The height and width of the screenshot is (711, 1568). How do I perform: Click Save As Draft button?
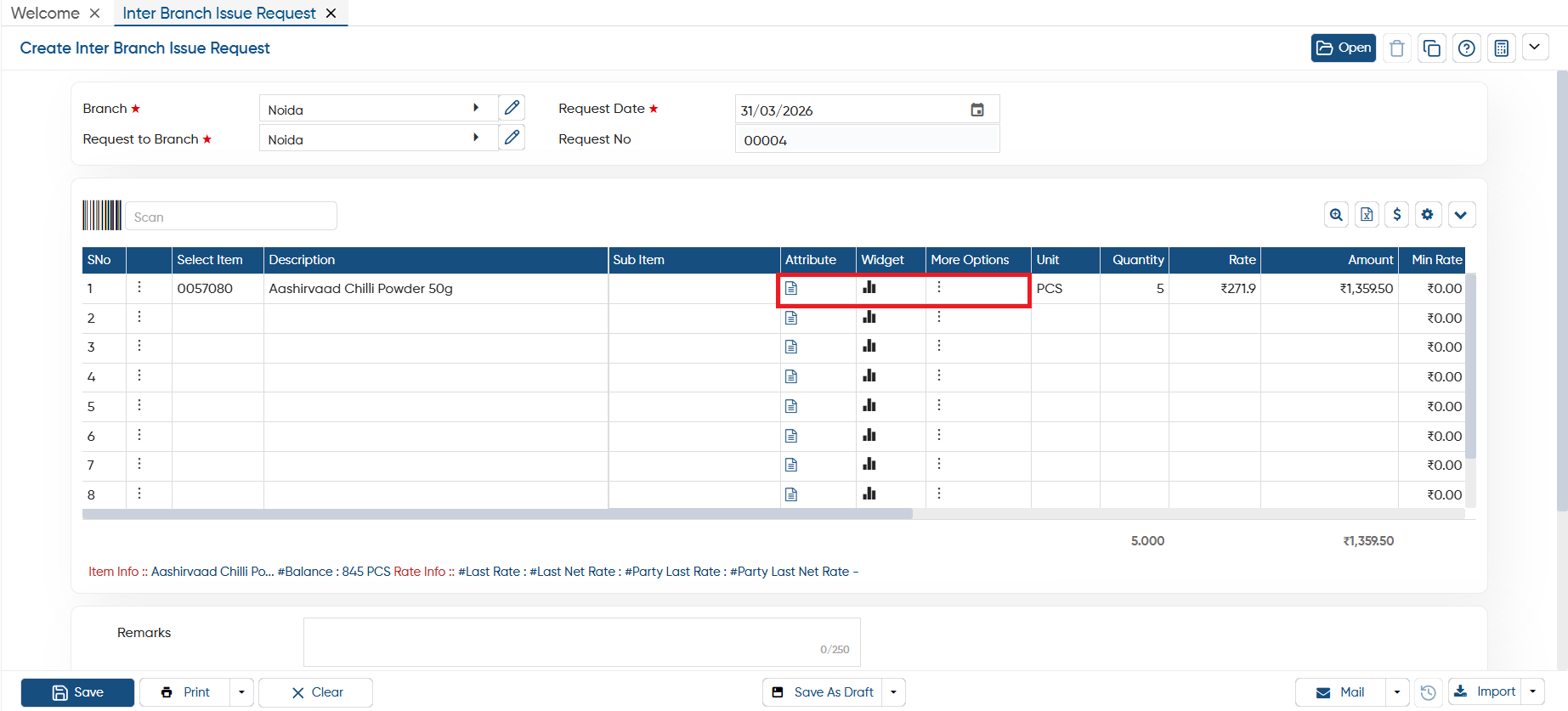[x=823, y=692]
